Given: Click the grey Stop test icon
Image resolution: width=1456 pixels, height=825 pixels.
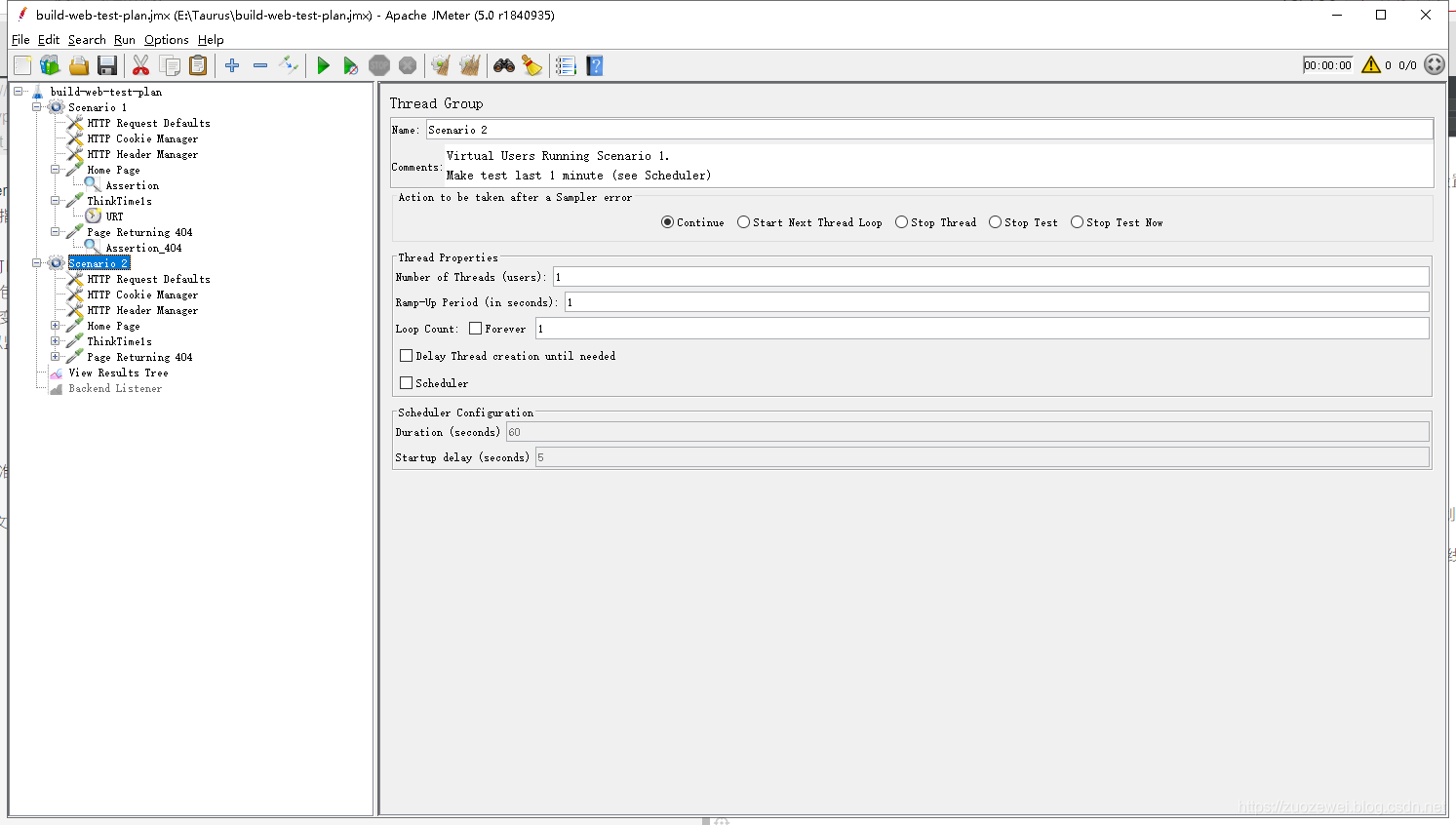Looking at the screenshot, I should 379,65.
